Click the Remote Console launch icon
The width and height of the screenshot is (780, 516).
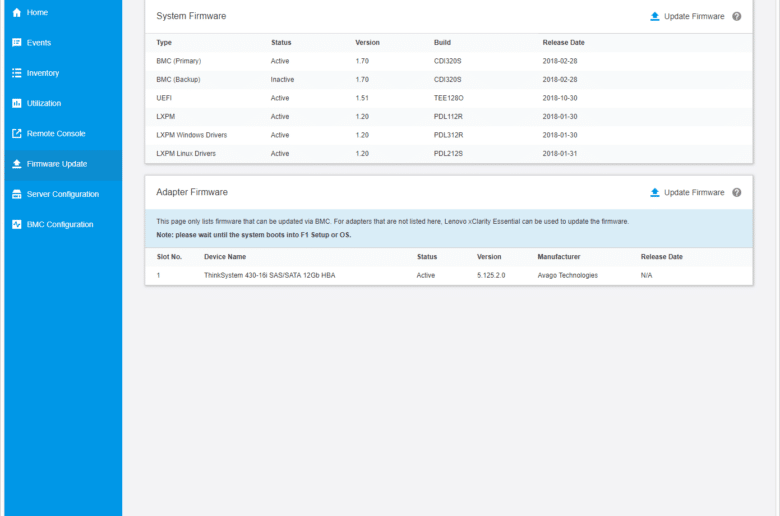click(16, 133)
